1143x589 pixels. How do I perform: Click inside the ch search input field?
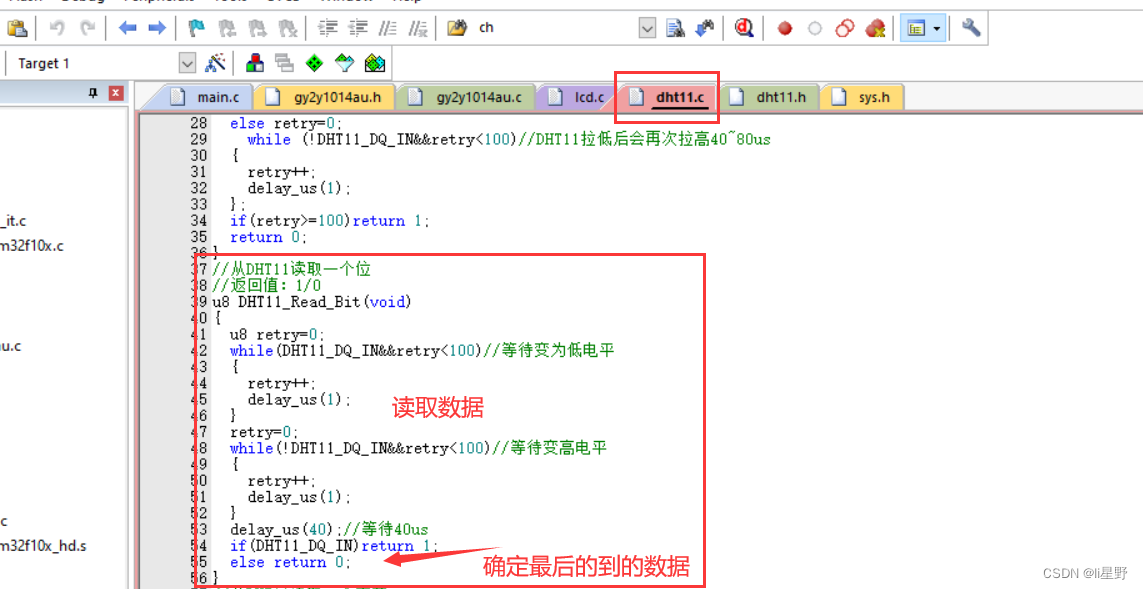(550, 28)
